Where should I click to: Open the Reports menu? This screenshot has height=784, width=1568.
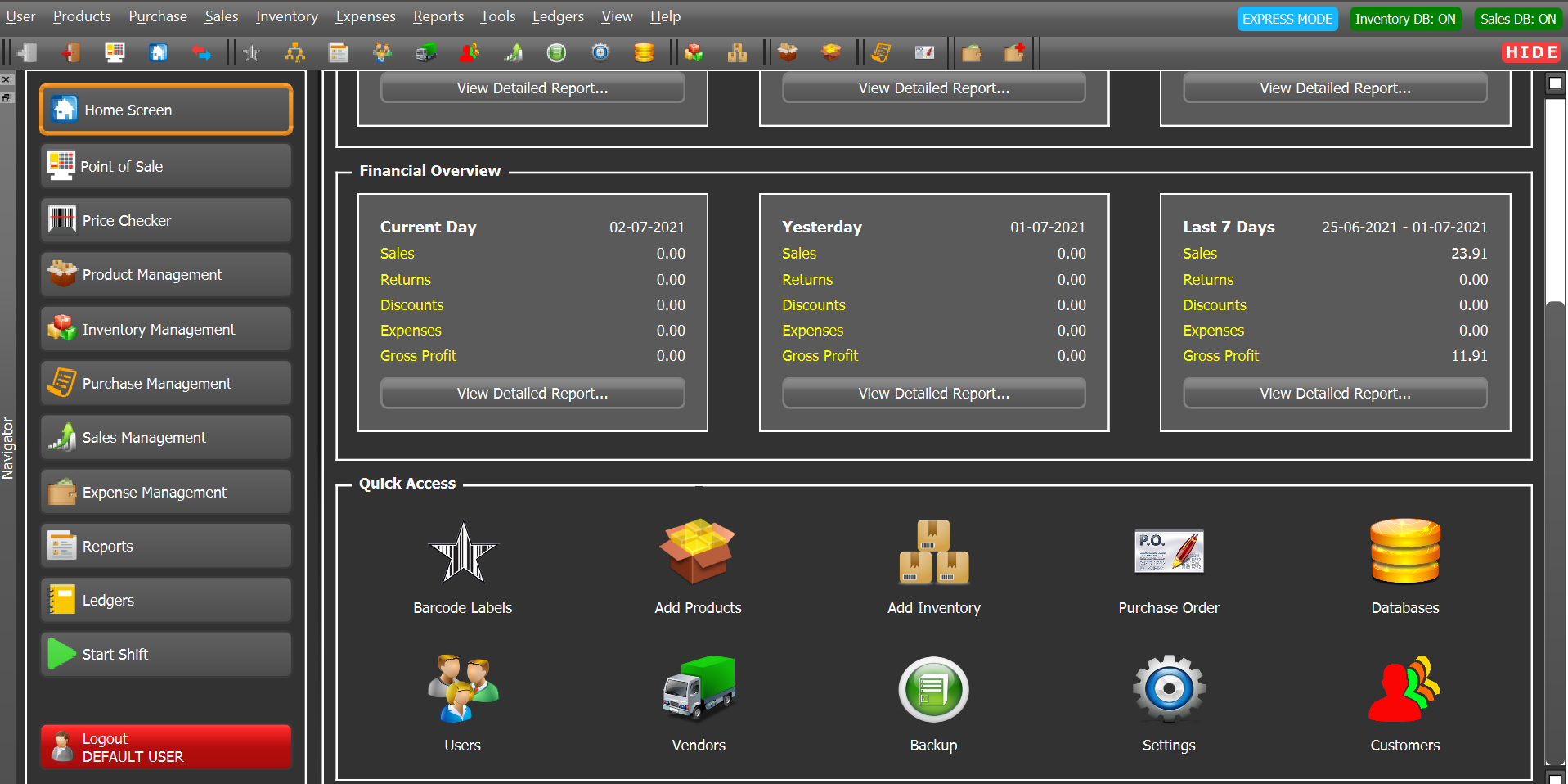(438, 16)
